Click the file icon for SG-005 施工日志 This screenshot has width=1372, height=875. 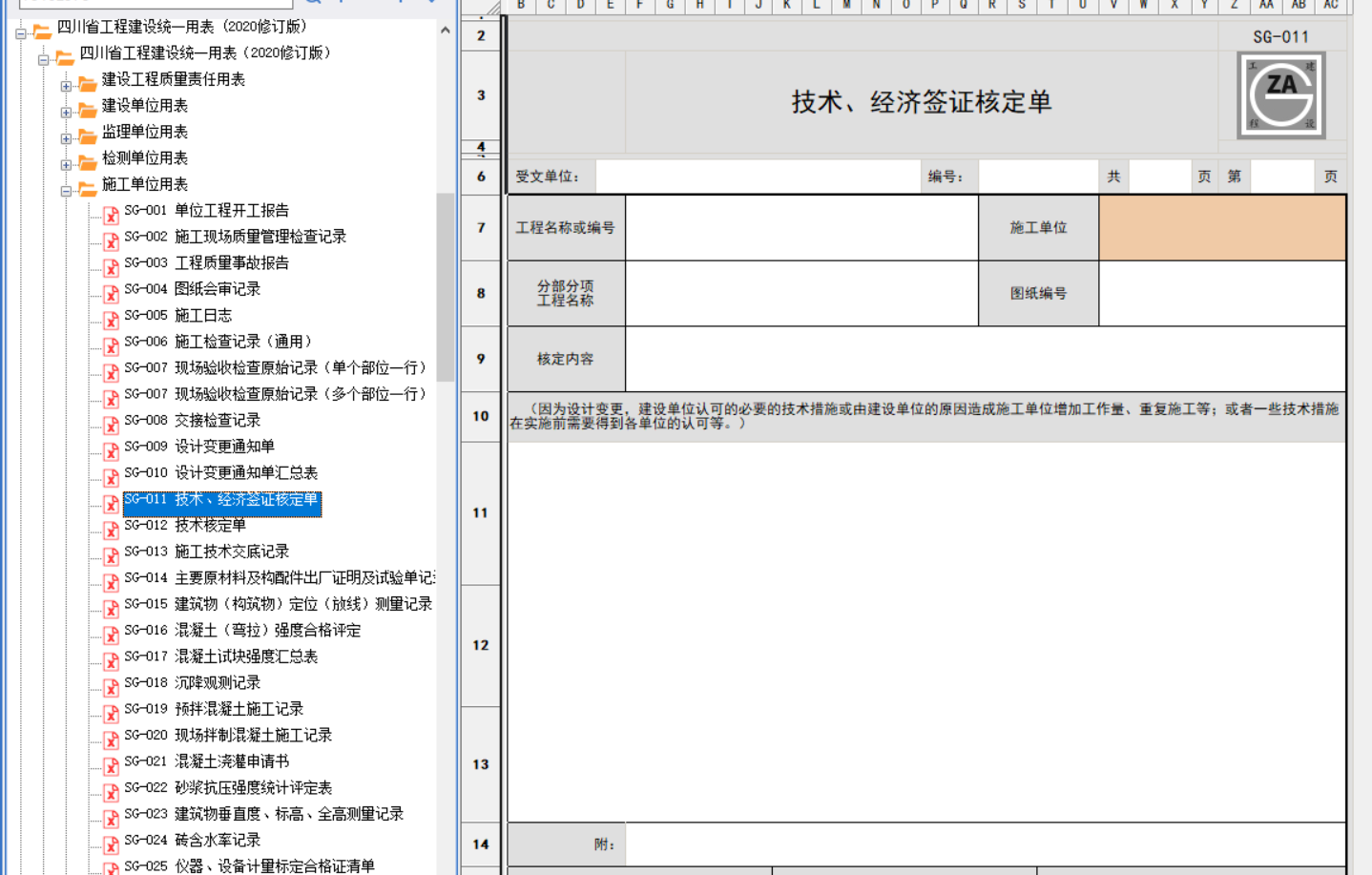pyautogui.click(x=111, y=320)
